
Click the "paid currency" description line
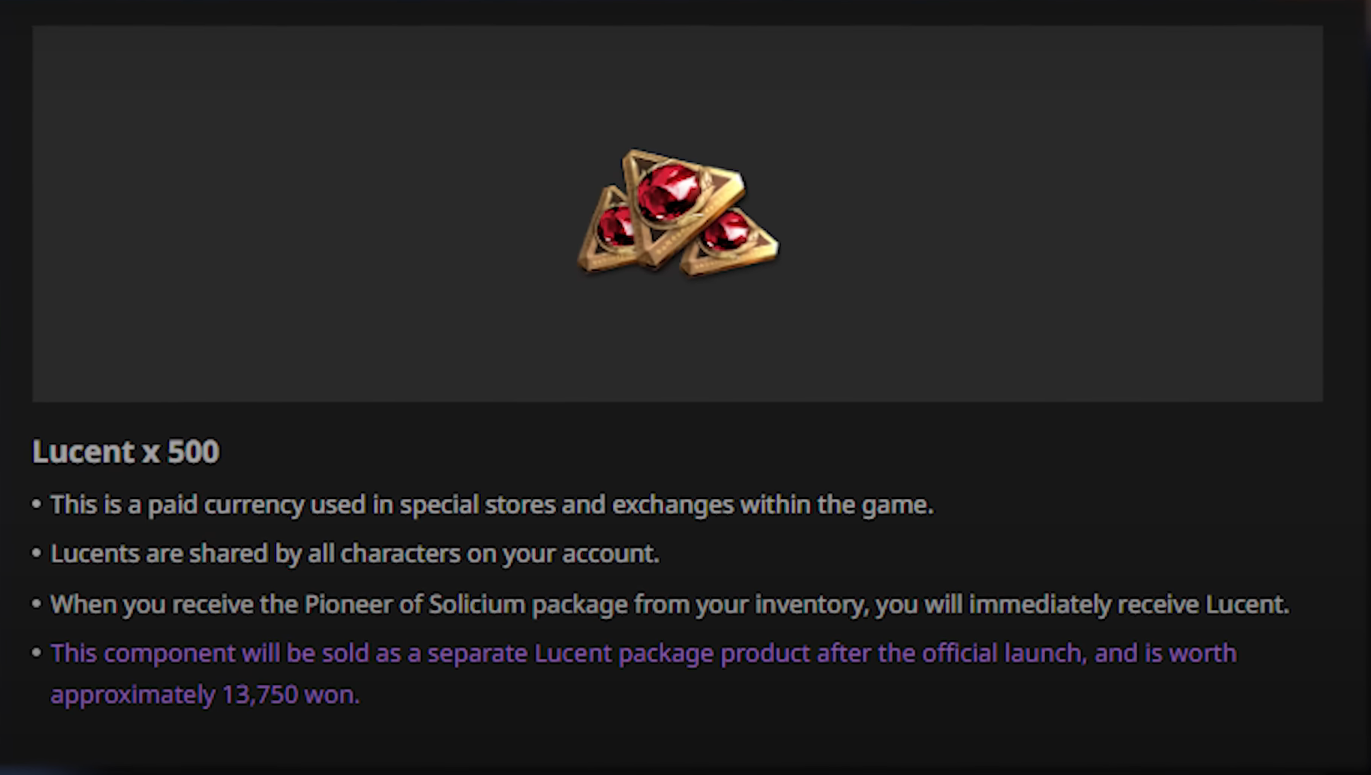click(492, 505)
